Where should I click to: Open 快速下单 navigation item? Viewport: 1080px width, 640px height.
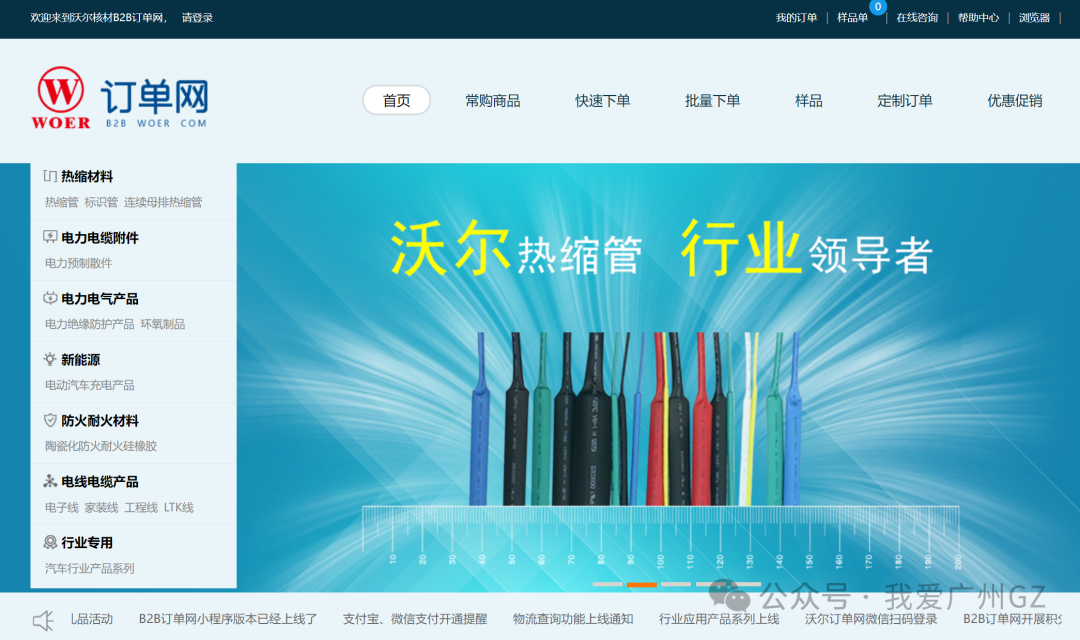(603, 101)
